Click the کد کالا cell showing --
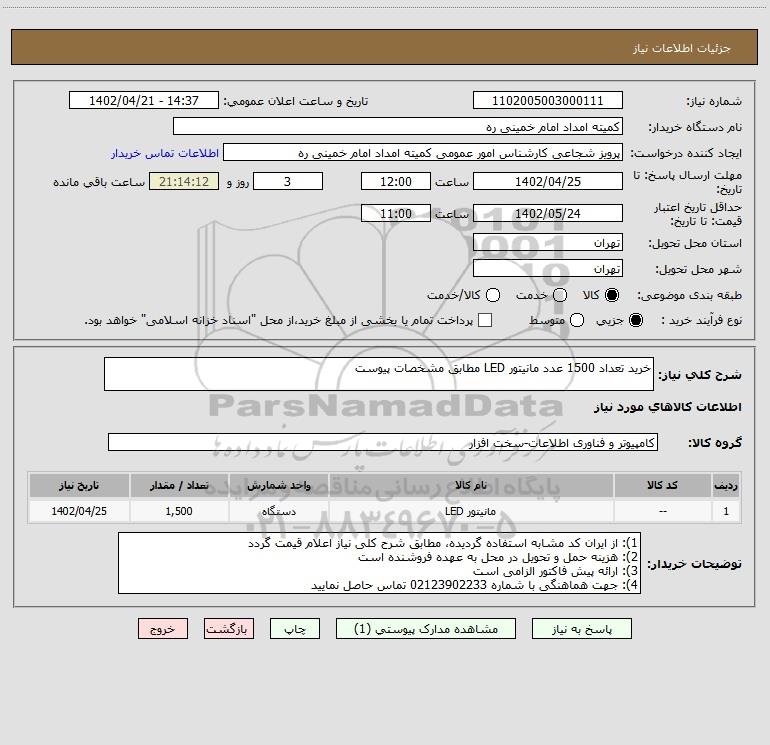770x745 pixels. coord(662,511)
